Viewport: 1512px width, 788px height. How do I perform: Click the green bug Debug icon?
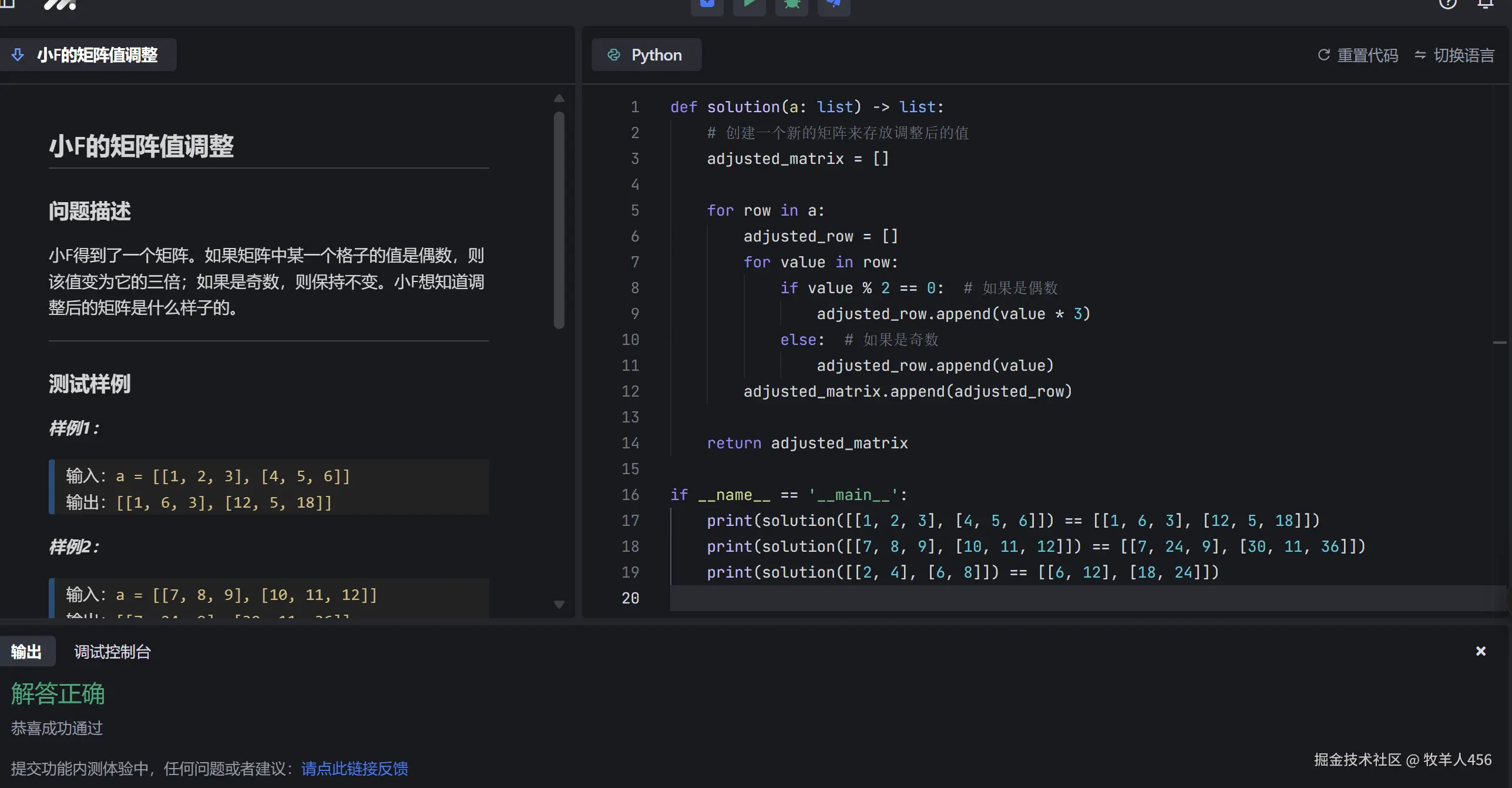[x=791, y=5]
